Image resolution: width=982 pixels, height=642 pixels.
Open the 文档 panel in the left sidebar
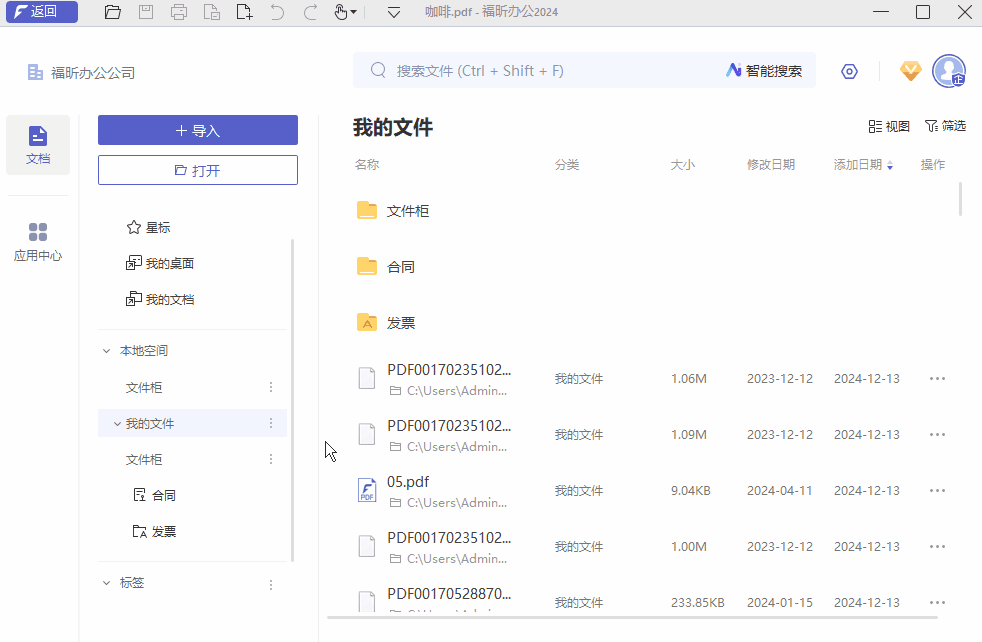pos(37,144)
